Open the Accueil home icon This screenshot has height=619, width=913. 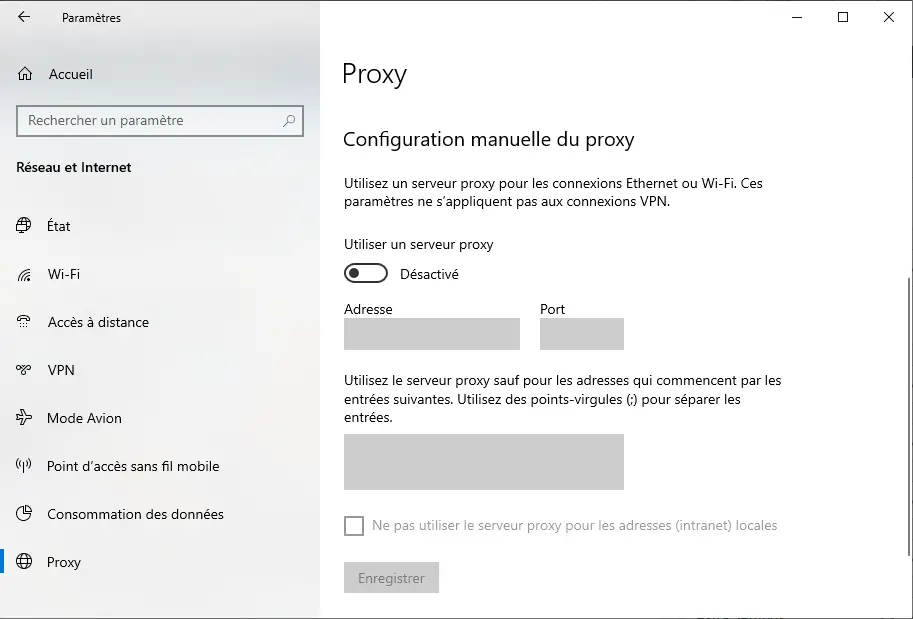tap(24, 74)
